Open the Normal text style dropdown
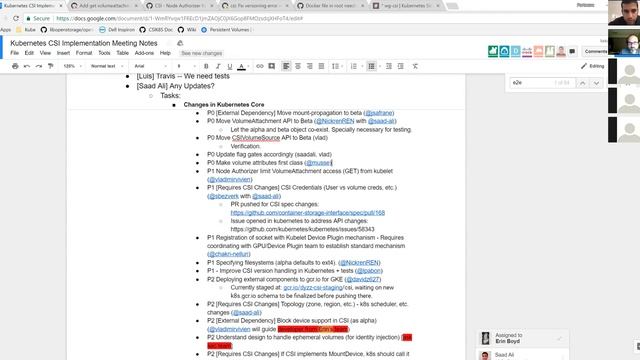Image resolution: width=640 pixels, height=360 pixels. pos(107,66)
